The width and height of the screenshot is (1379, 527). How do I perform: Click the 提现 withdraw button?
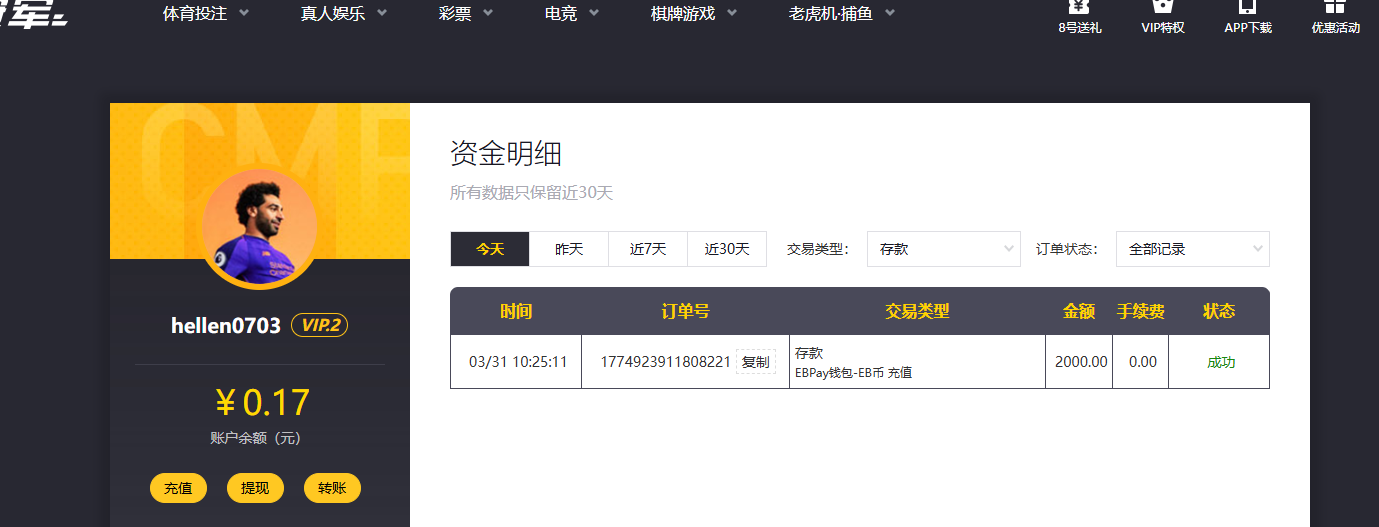coord(255,488)
